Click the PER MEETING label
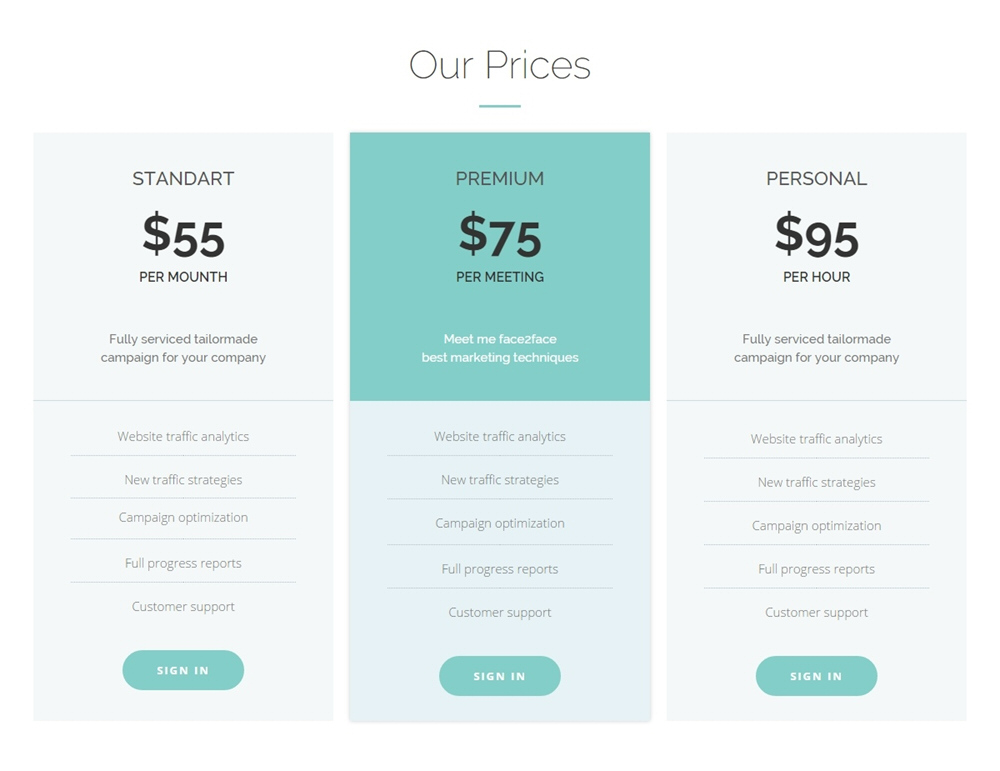The image size is (1000, 771). (x=500, y=277)
